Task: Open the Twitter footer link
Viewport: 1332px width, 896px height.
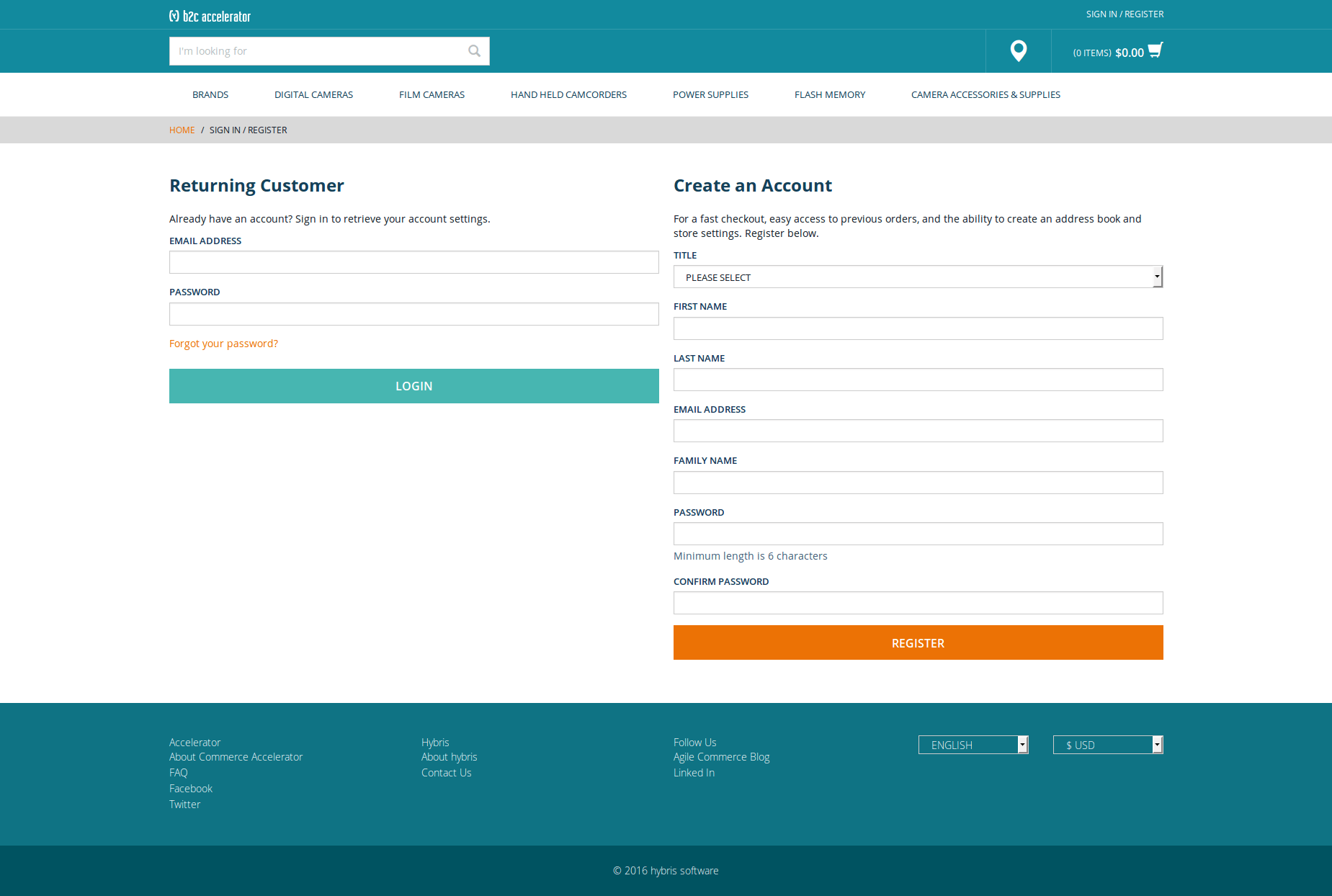Action: click(184, 805)
